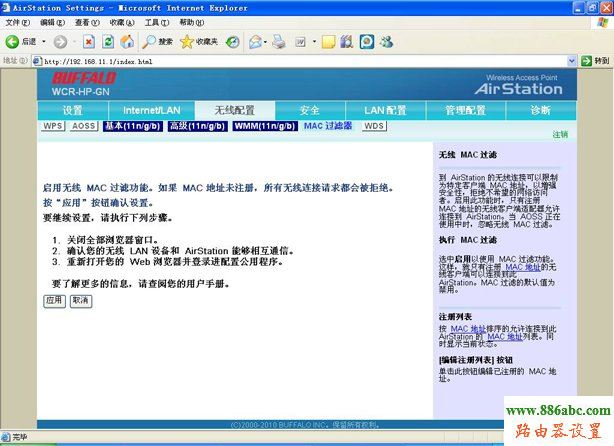Click the Stop loading icon

[89, 42]
